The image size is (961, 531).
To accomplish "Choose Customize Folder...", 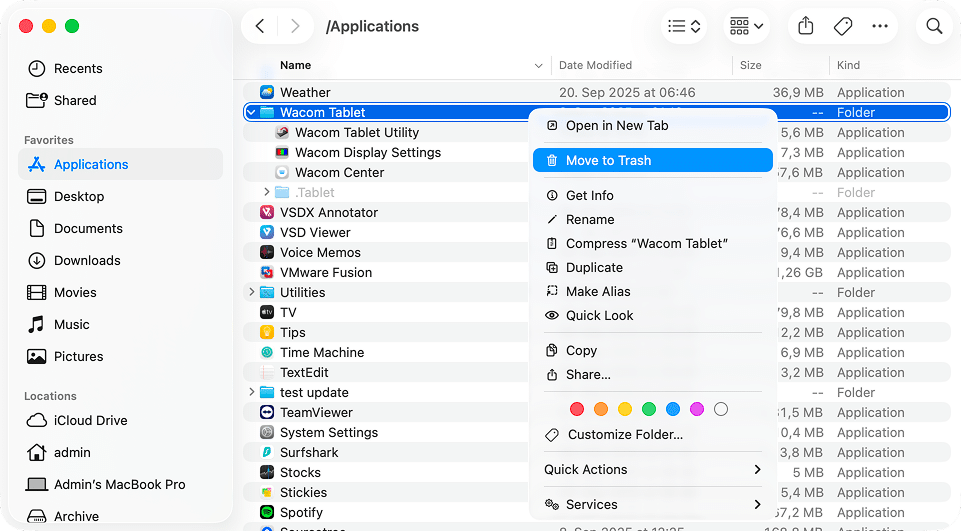I will pyautogui.click(x=653, y=435).
